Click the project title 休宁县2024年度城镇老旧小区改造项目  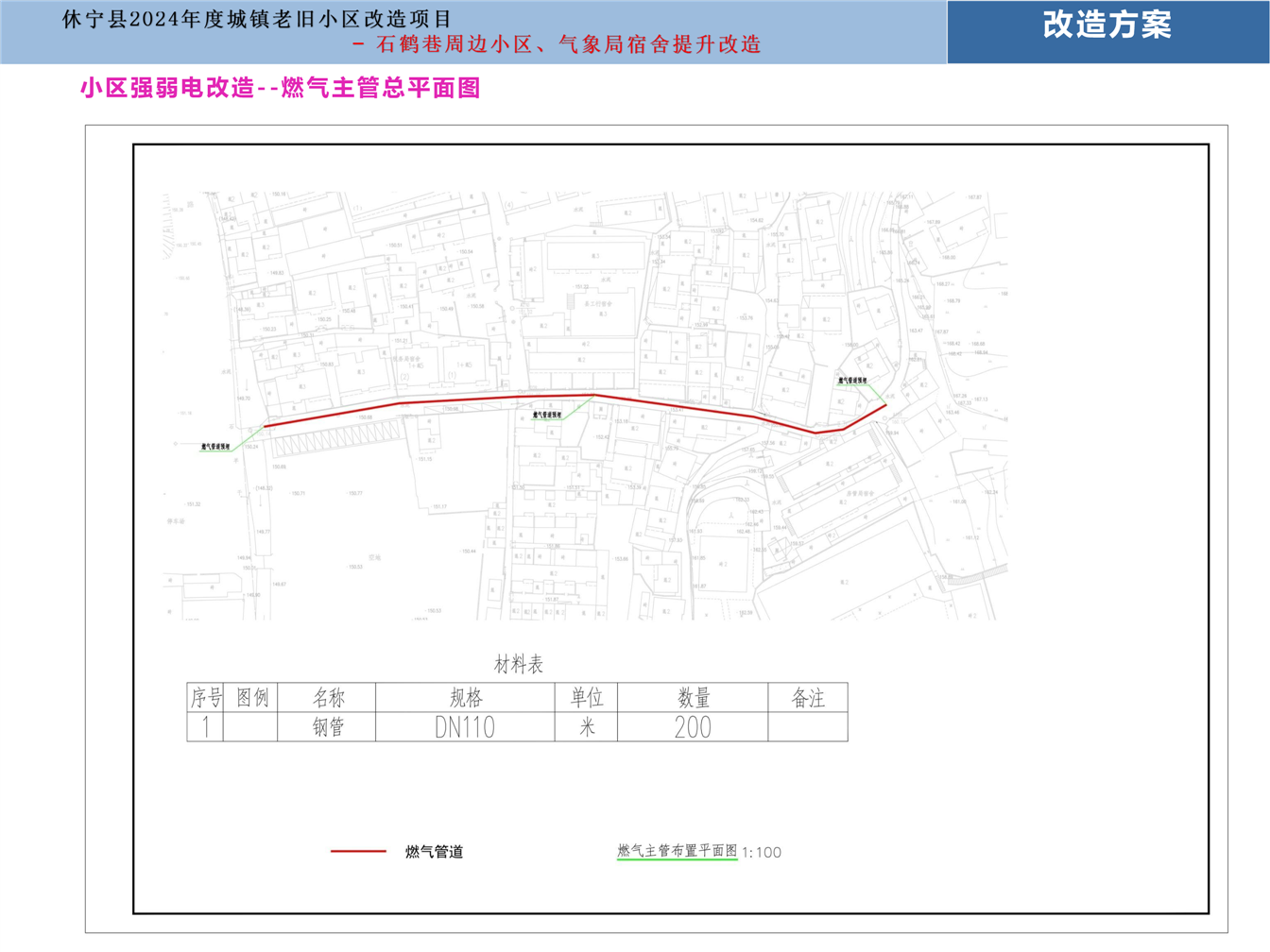tap(257, 19)
